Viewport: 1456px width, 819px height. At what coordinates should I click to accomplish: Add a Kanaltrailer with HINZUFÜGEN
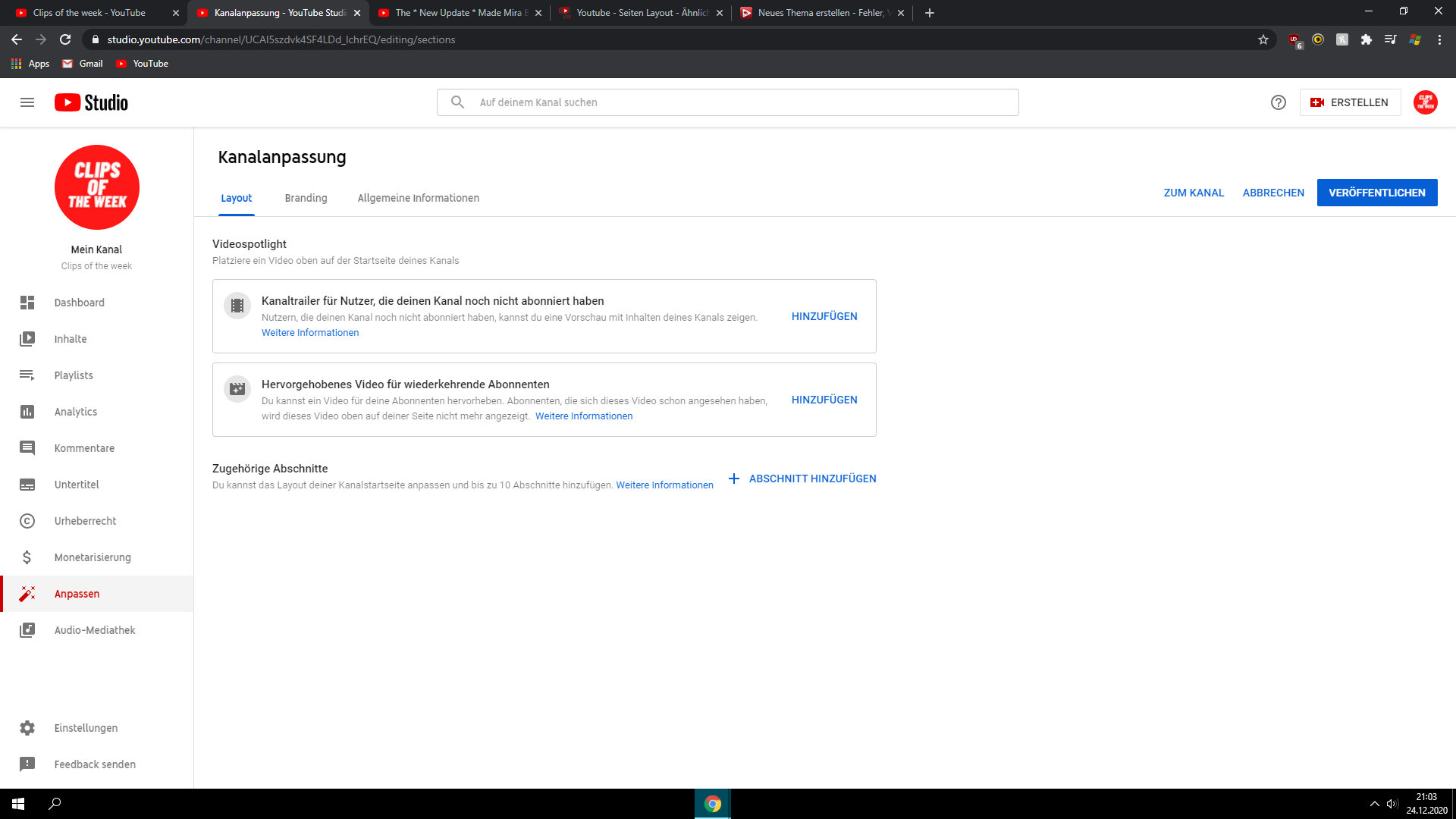824,316
